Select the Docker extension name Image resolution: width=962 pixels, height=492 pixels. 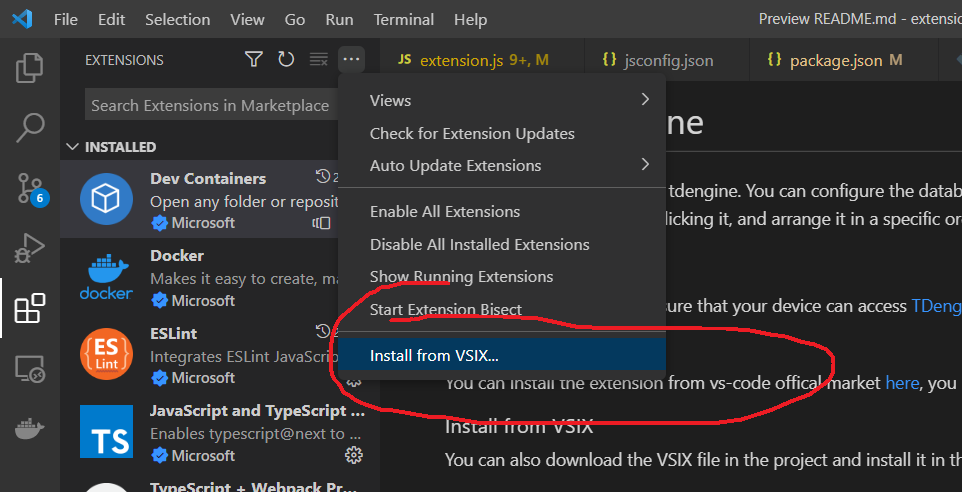[177, 256]
